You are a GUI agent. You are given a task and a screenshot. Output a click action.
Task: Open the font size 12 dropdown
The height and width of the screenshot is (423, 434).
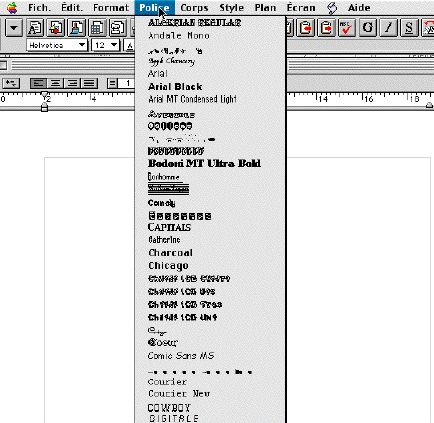pyautogui.click(x=105, y=45)
